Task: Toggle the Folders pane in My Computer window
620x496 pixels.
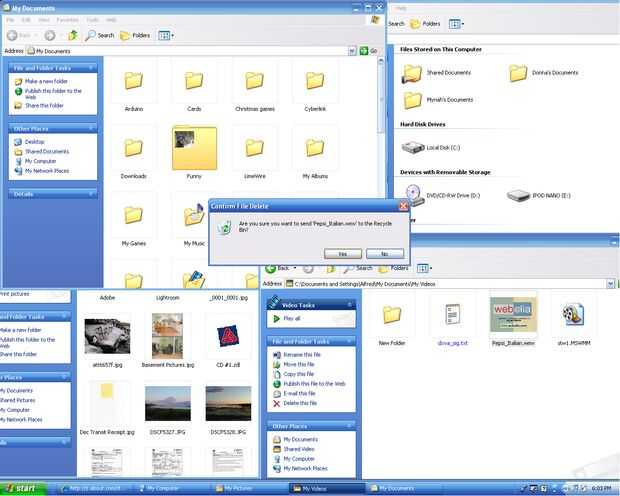Action: pos(425,24)
